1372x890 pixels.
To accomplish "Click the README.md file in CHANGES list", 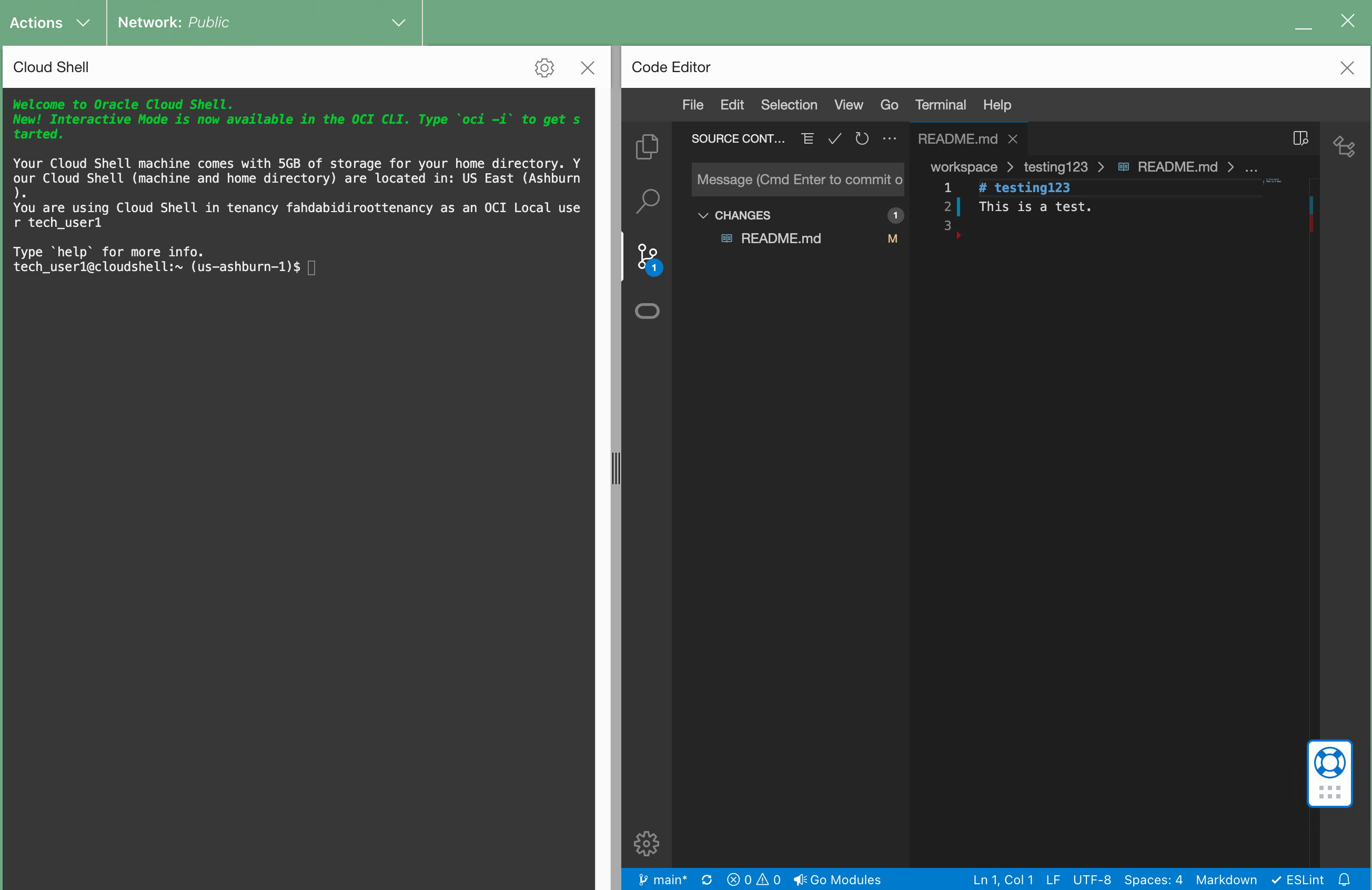I will pos(782,238).
